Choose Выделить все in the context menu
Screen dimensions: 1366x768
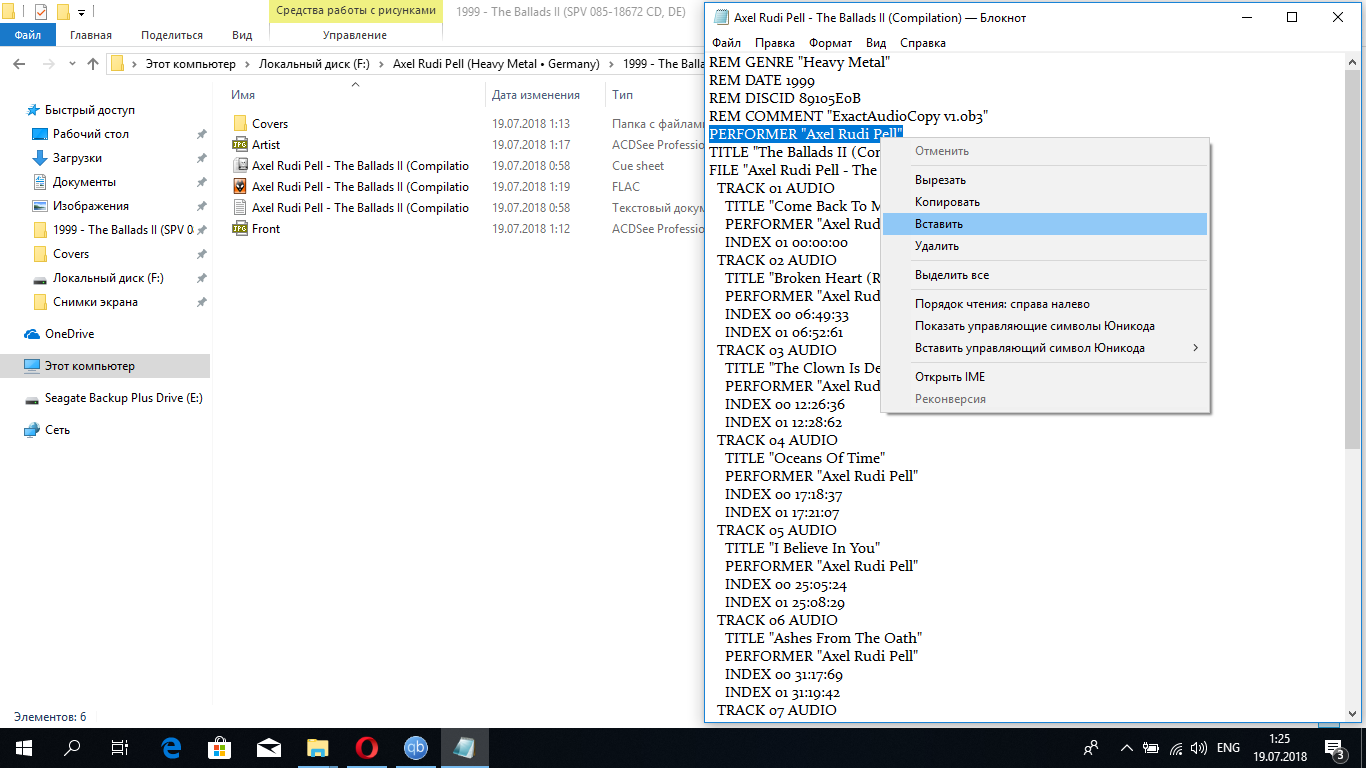[x=1045, y=275]
